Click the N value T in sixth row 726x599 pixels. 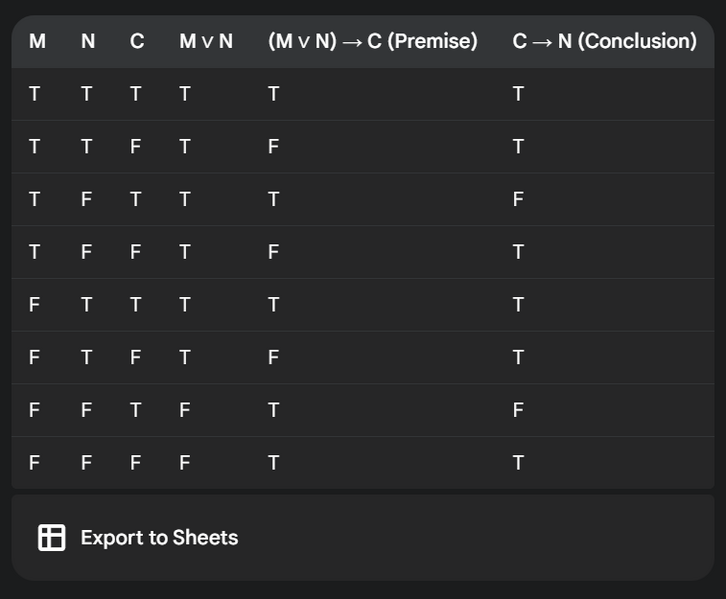tap(86, 357)
